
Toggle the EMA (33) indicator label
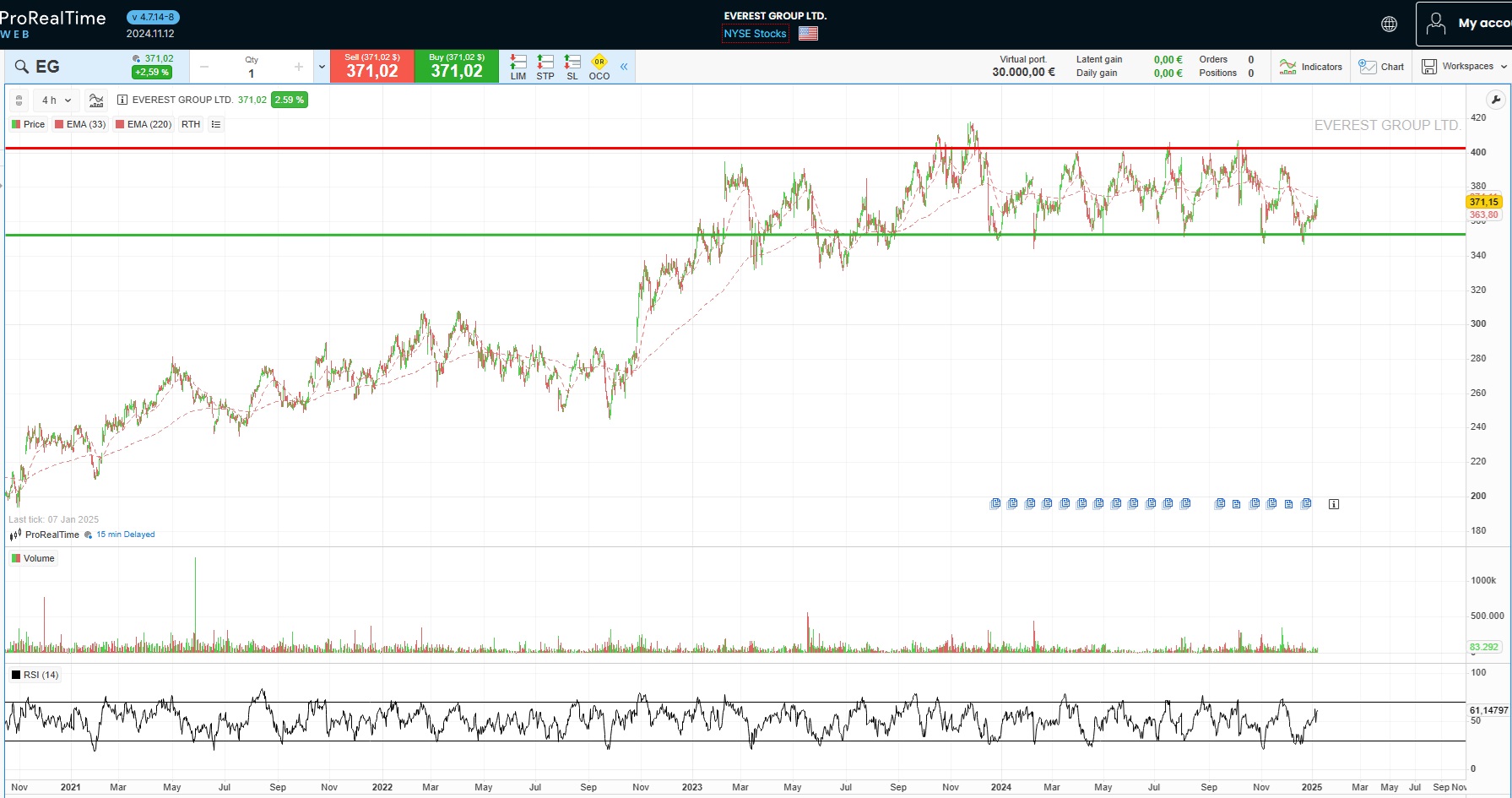point(79,124)
